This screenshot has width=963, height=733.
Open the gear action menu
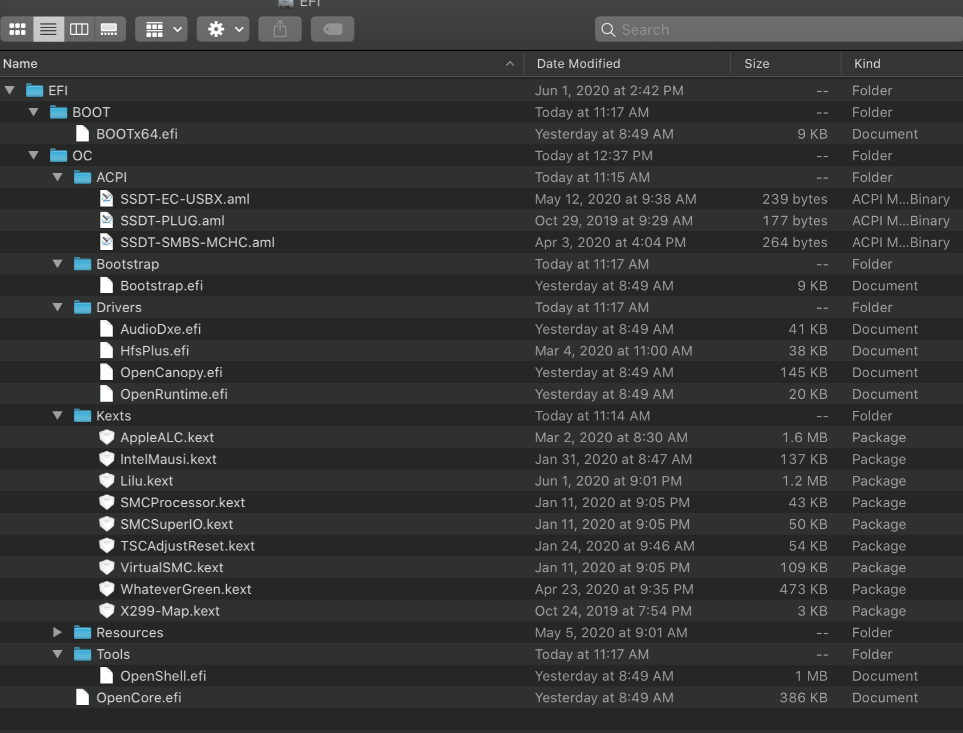click(x=223, y=29)
